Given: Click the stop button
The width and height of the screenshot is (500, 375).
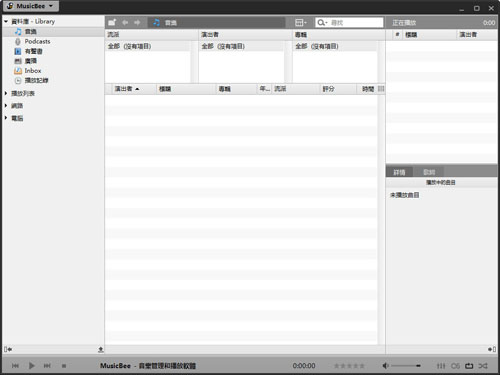Looking at the screenshot, I should [x=64, y=366].
